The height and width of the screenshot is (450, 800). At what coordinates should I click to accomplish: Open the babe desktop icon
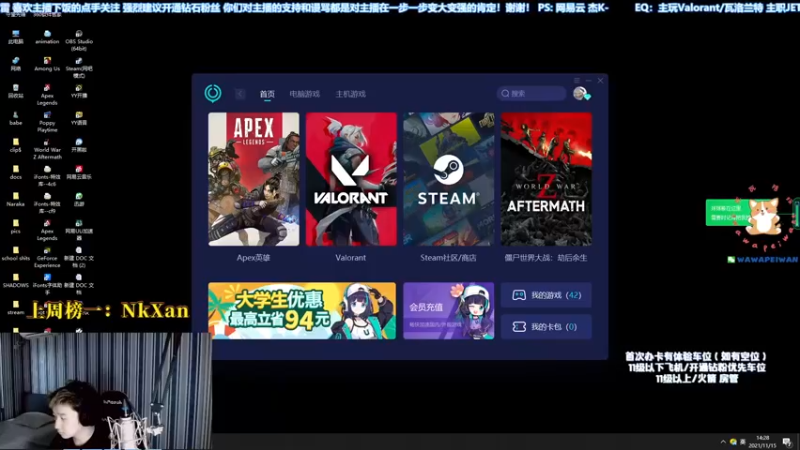16,118
